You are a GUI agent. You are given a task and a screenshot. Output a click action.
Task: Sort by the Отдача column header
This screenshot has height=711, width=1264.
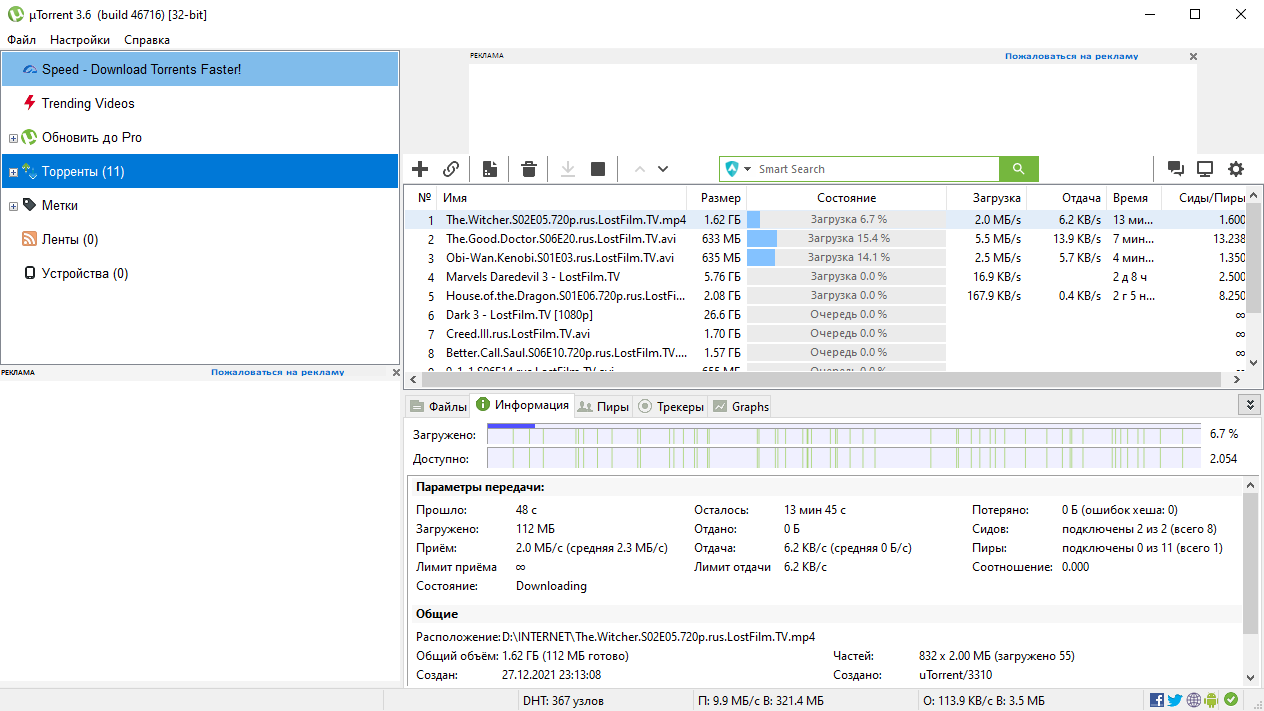pyautogui.click(x=1066, y=198)
